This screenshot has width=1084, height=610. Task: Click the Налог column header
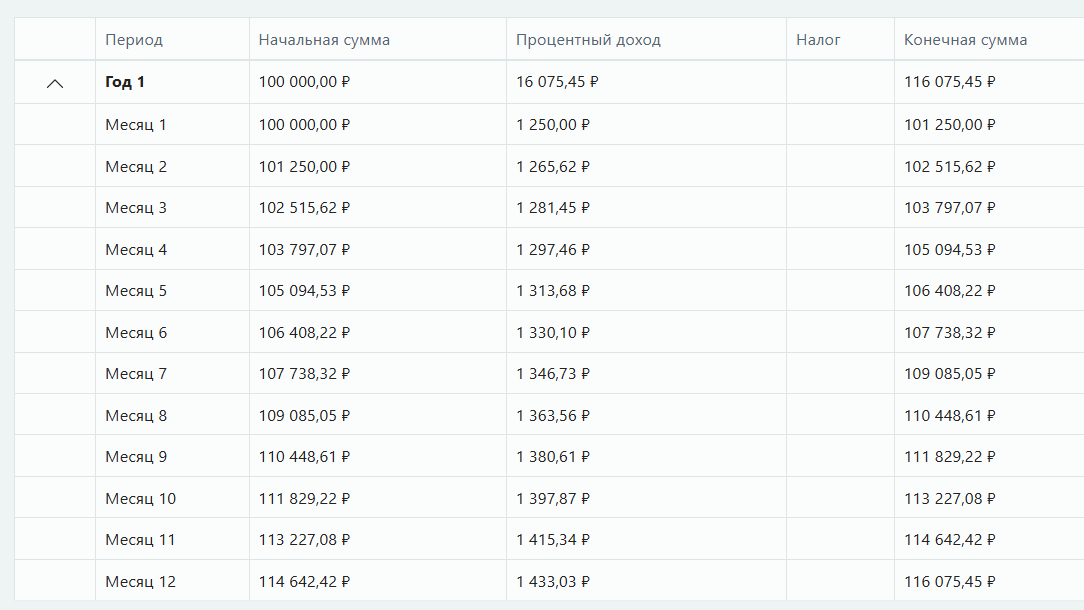(x=818, y=40)
